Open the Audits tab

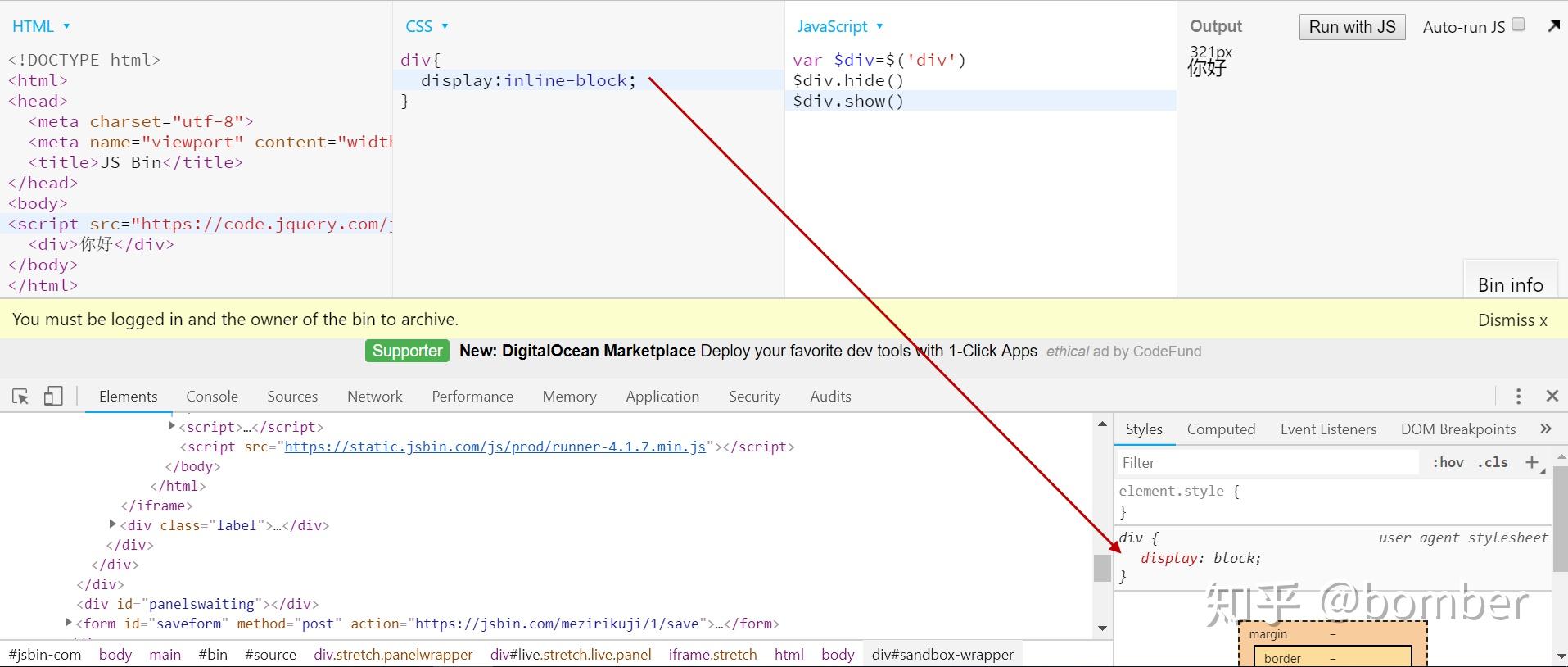(x=831, y=397)
